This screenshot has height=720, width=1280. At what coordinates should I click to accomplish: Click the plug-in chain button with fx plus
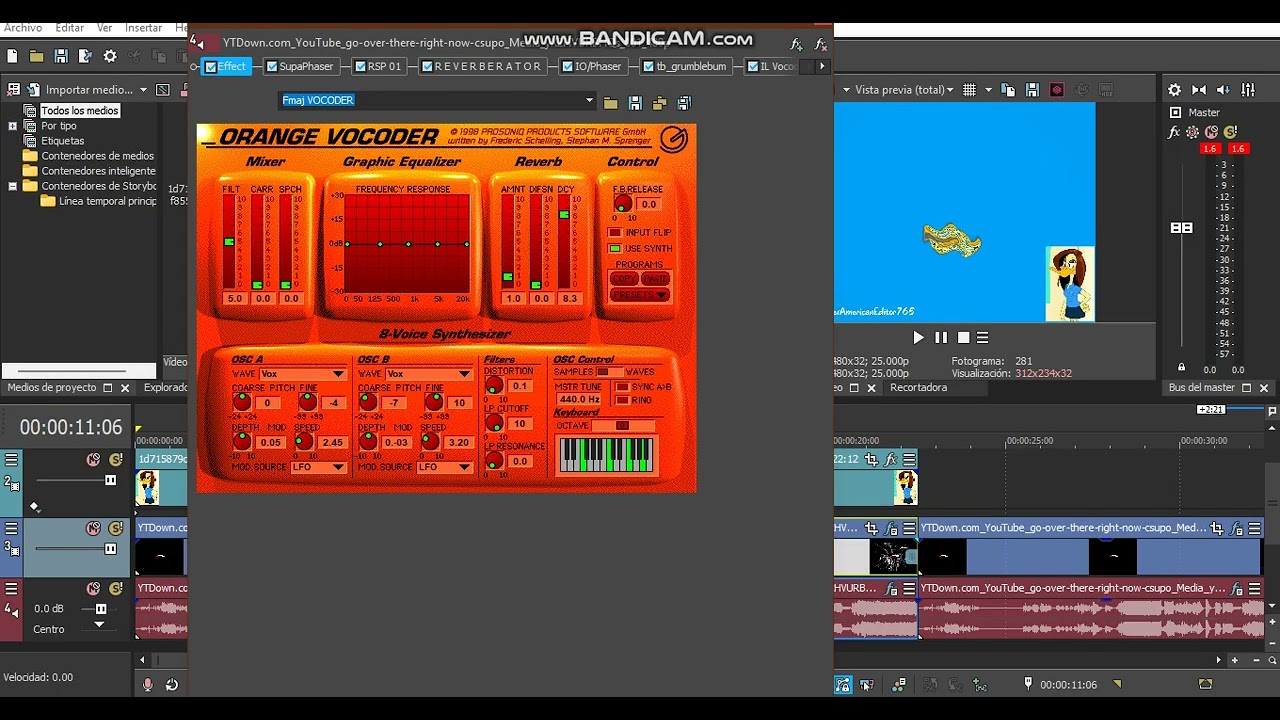(x=797, y=44)
